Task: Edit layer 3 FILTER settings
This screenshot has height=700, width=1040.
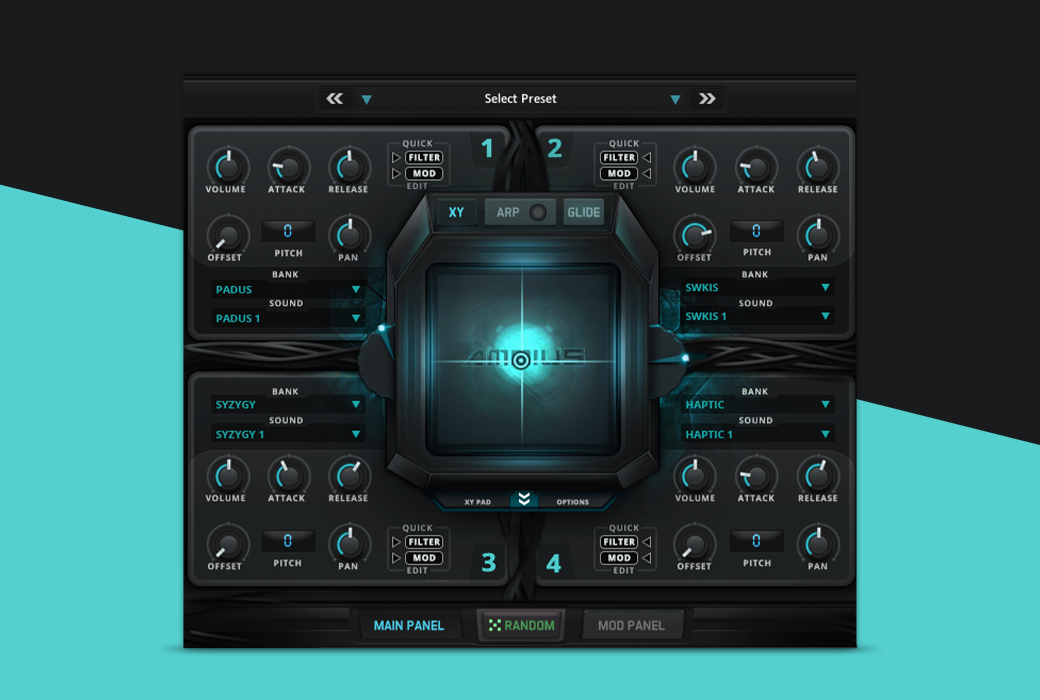Action: (x=424, y=542)
